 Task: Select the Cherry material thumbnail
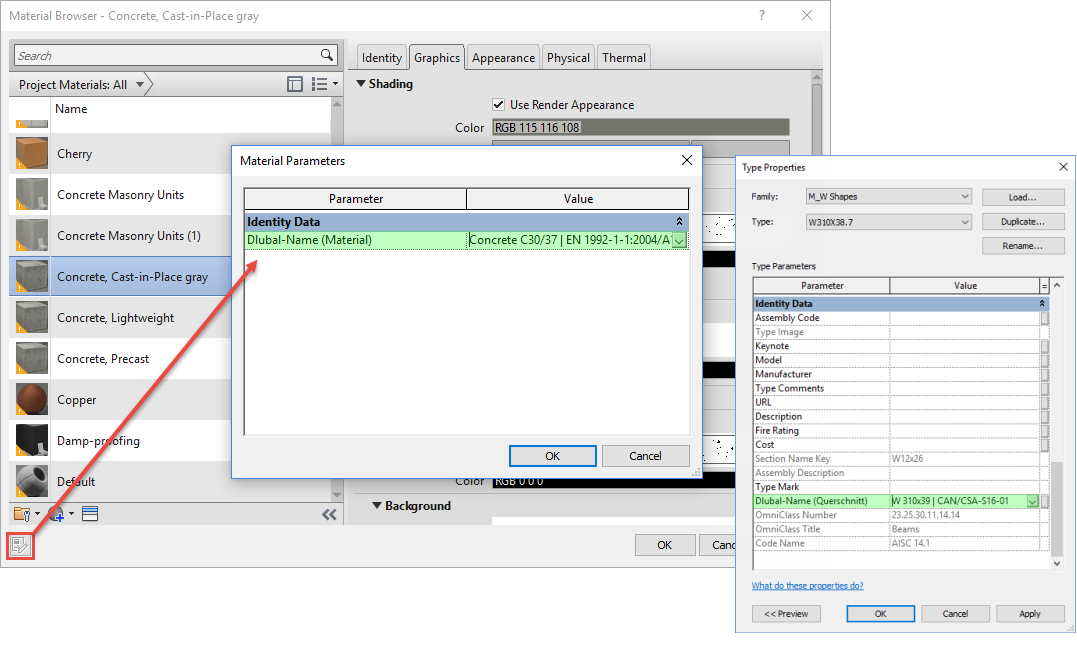tap(32, 153)
